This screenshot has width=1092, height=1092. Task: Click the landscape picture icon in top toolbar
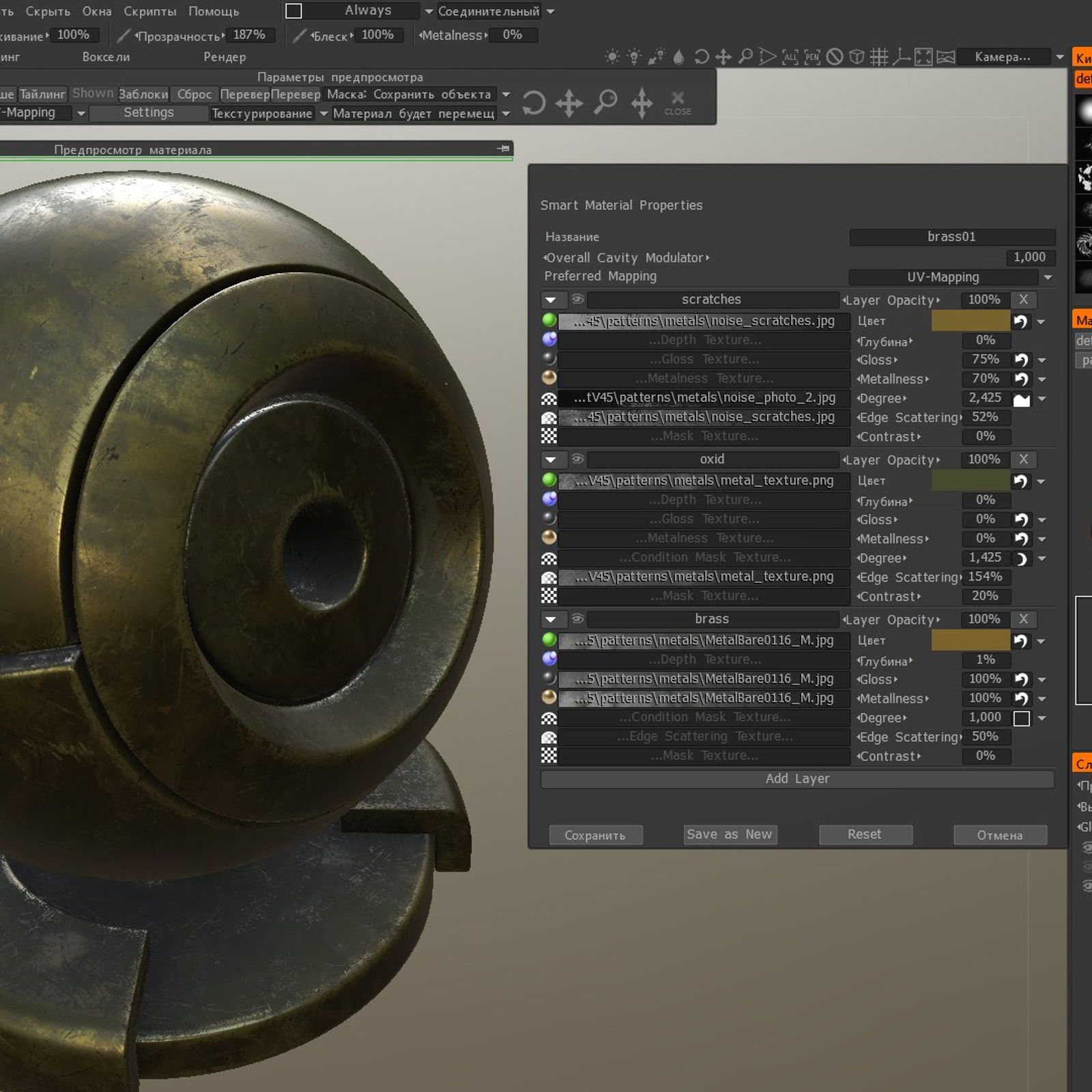click(x=946, y=57)
